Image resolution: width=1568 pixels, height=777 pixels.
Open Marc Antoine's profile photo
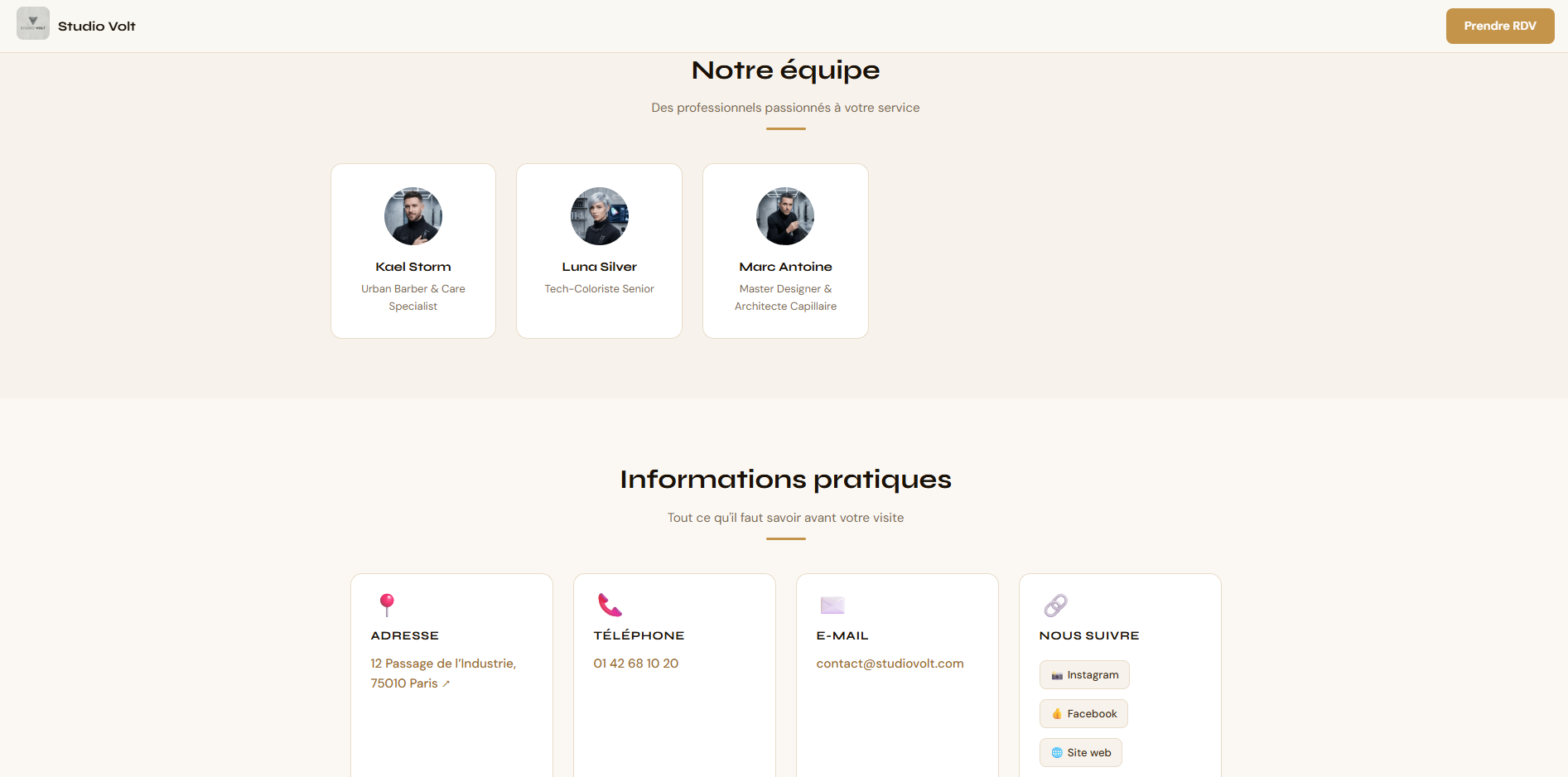coord(785,216)
